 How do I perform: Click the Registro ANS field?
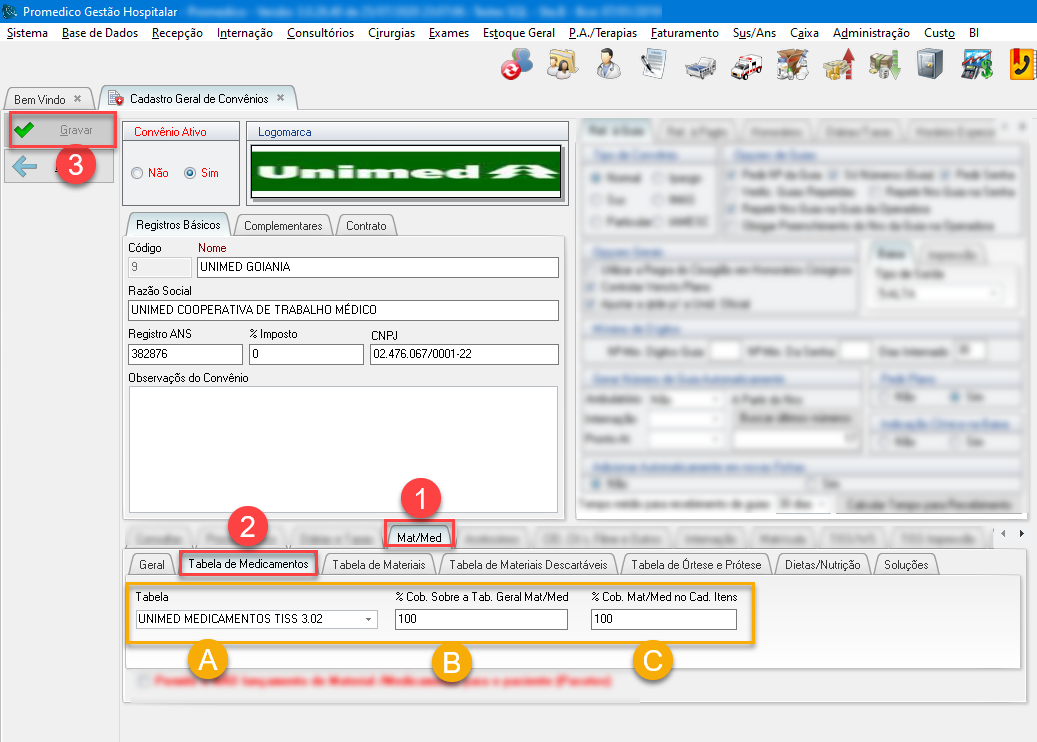(x=185, y=354)
